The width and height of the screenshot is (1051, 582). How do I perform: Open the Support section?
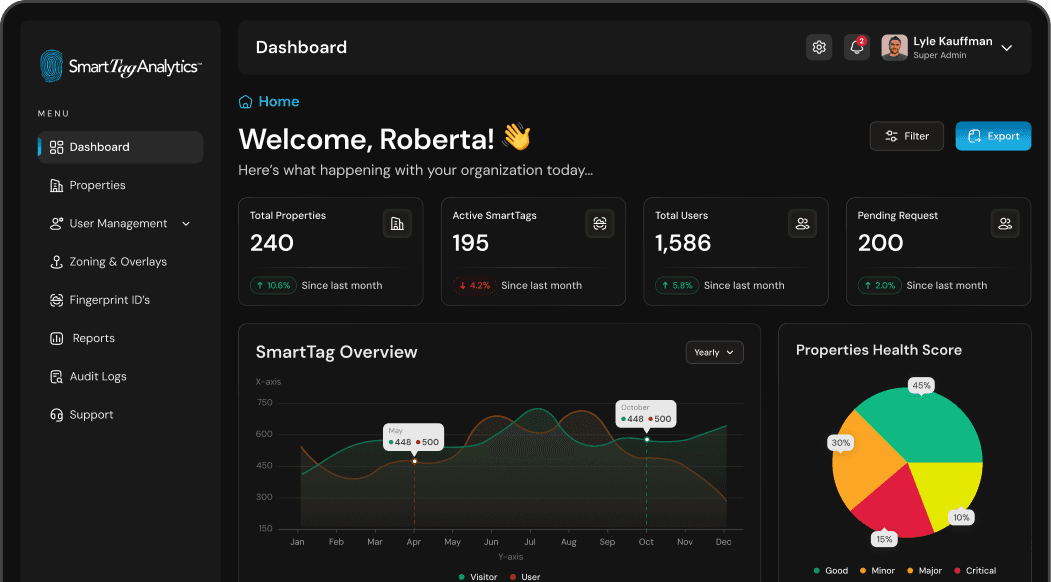click(89, 414)
